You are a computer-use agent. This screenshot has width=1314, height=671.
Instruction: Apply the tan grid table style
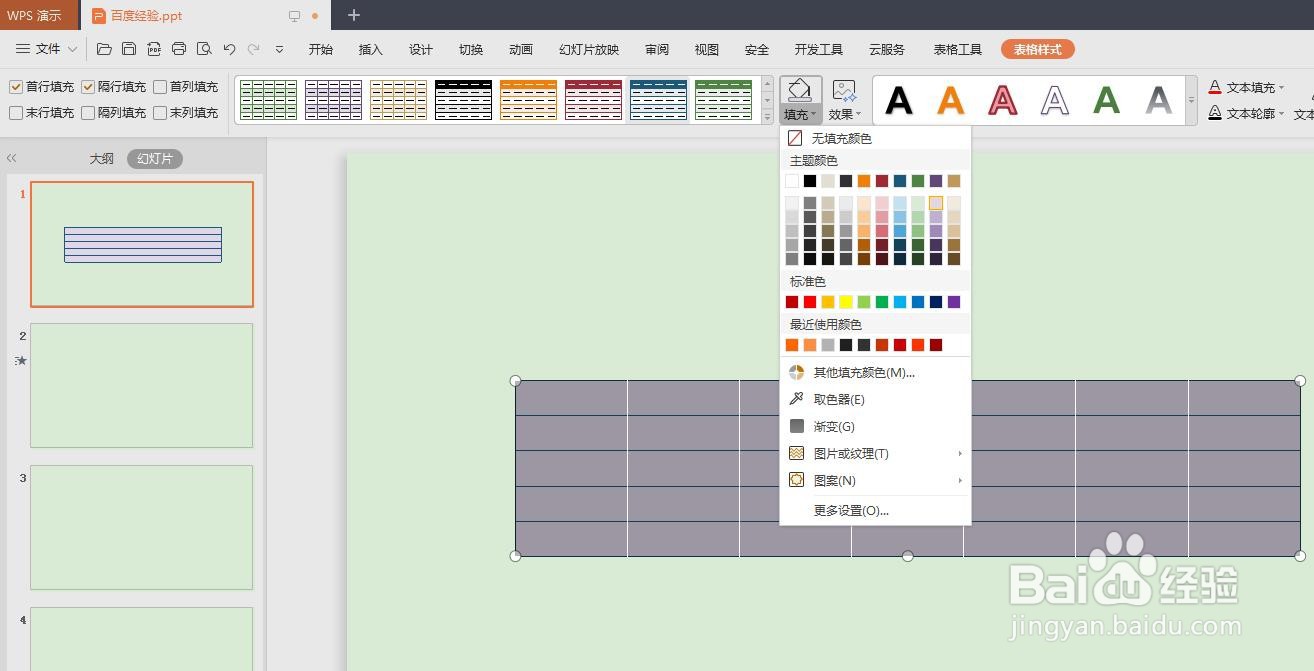click(398, 100)
